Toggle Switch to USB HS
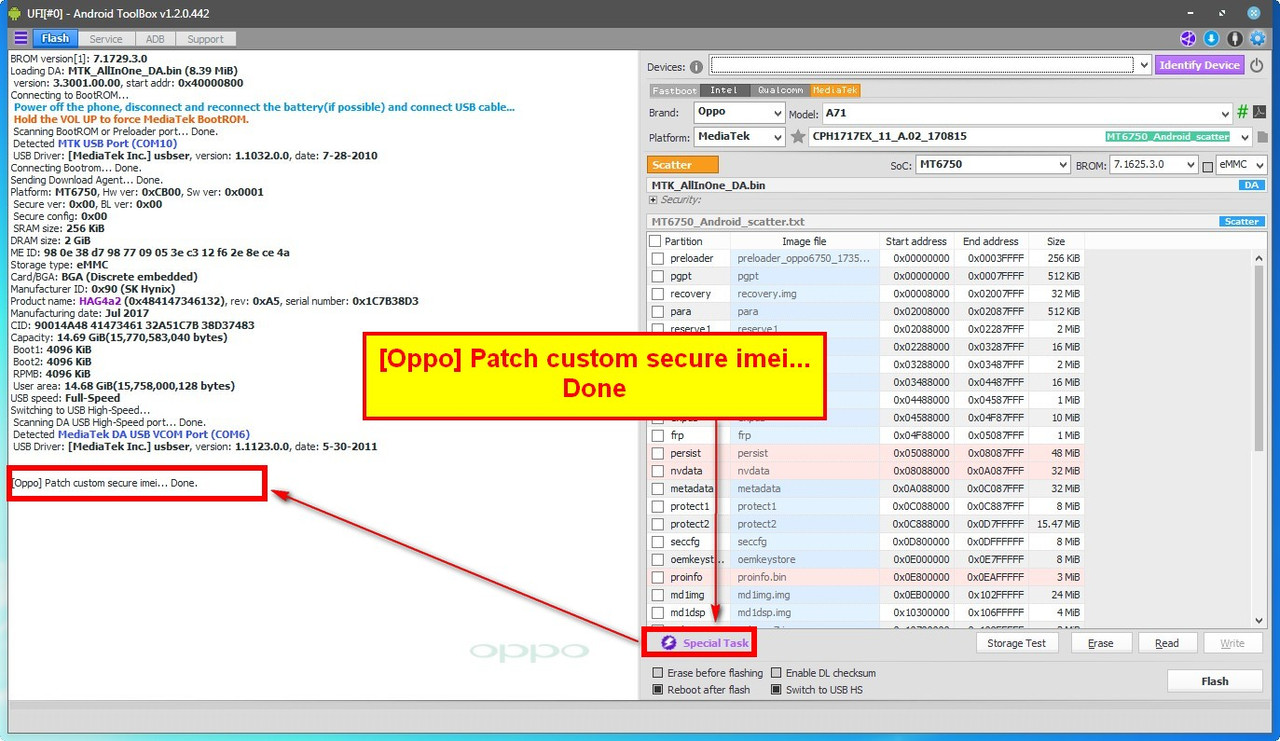1280x741 pixels. (x=777, y=690)
